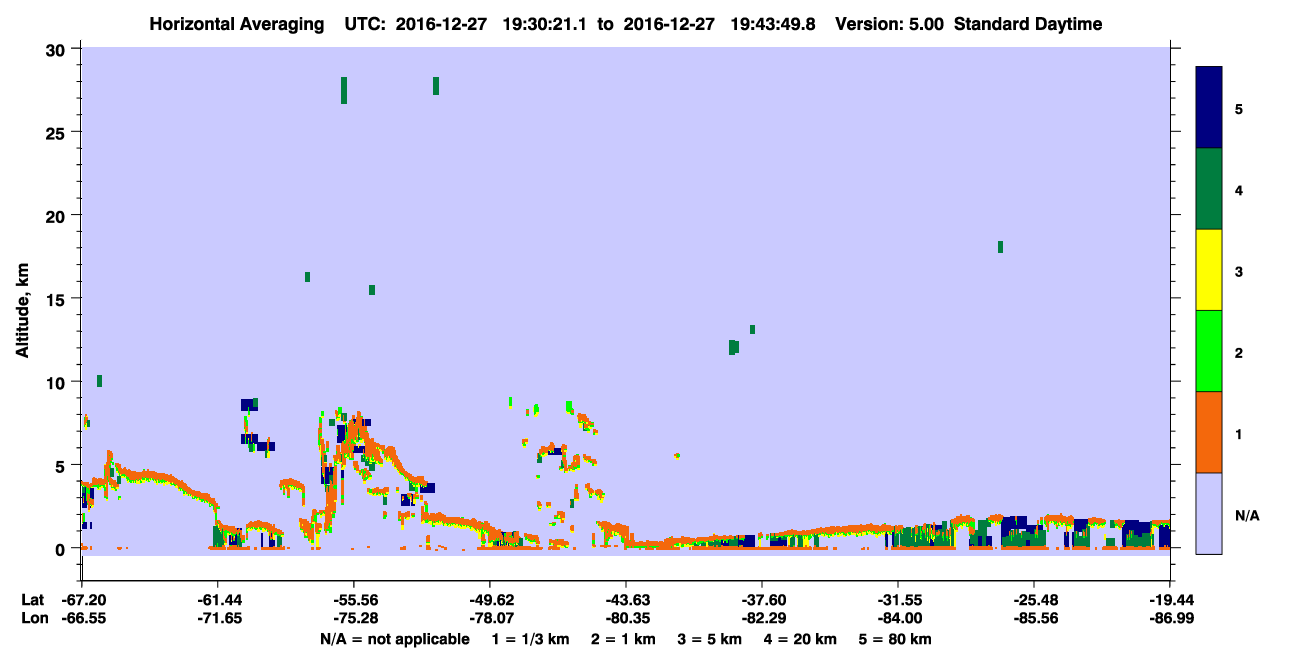Click the altitude tick label 30
Screen dimensions: 1300x667
click(58, 49)
